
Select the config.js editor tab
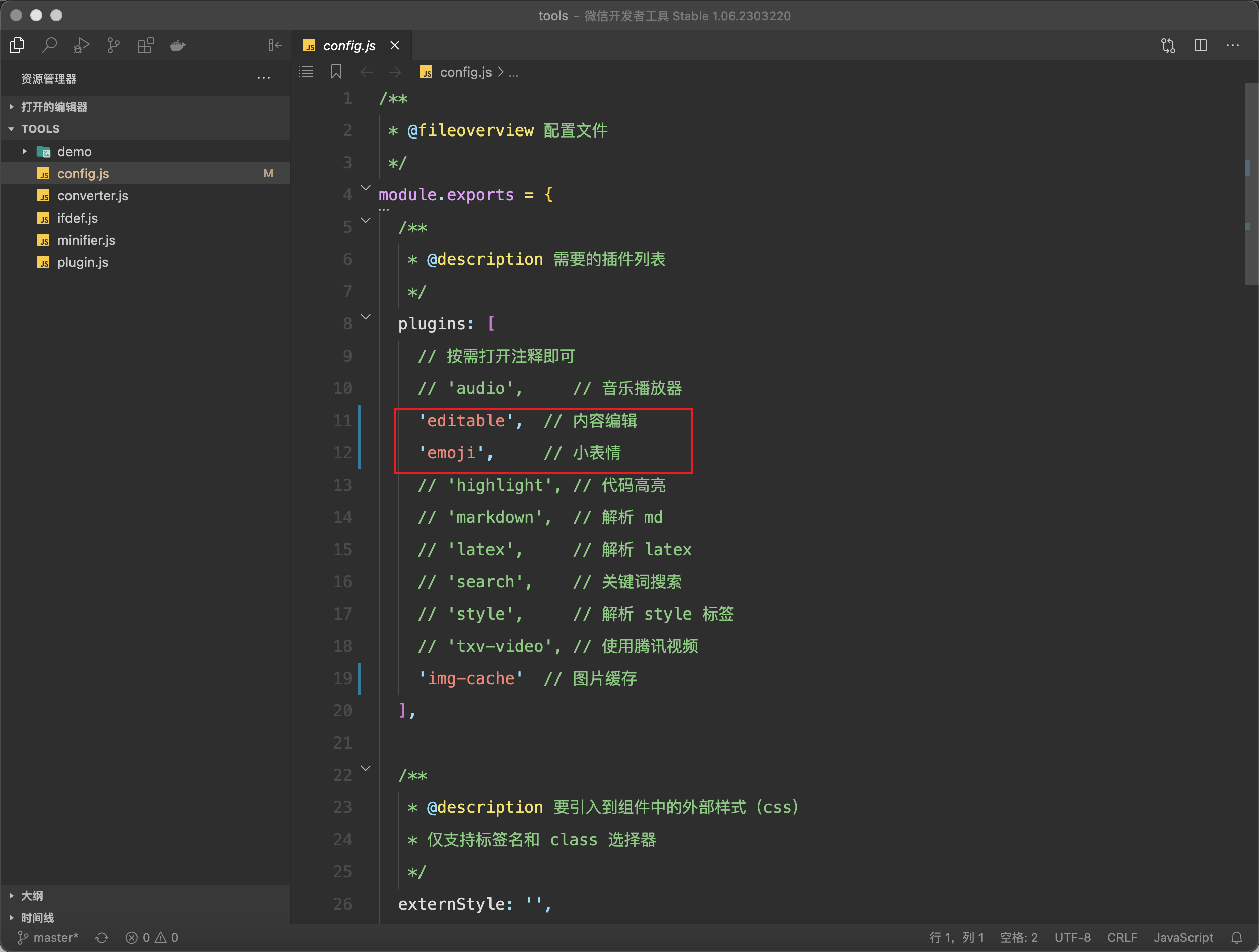point(351,45)
